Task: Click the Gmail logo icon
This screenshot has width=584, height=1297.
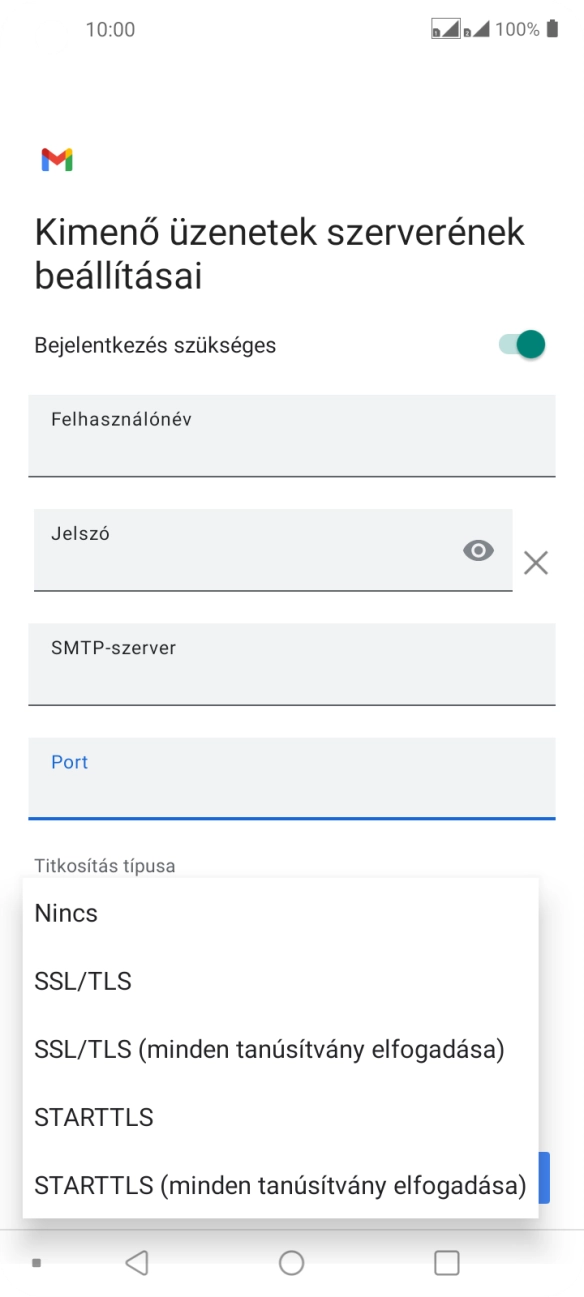Action: click(x=55, y=158)
